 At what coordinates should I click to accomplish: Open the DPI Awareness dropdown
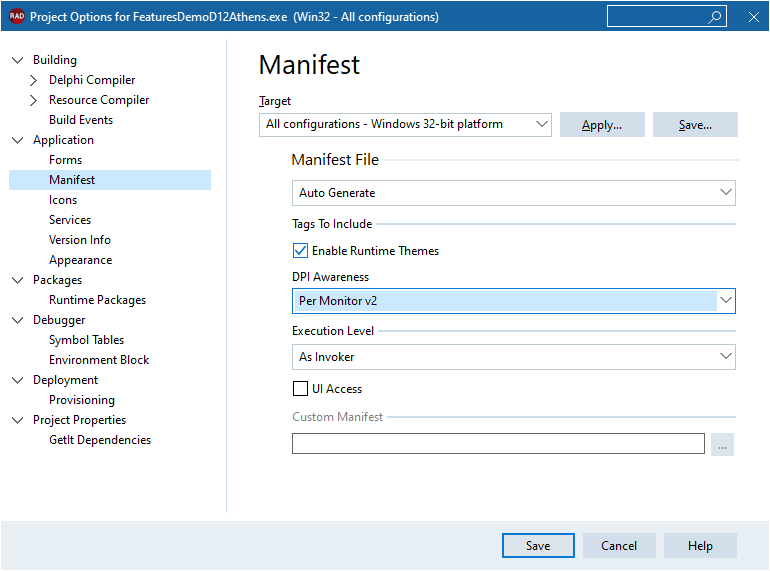(514, 301)
